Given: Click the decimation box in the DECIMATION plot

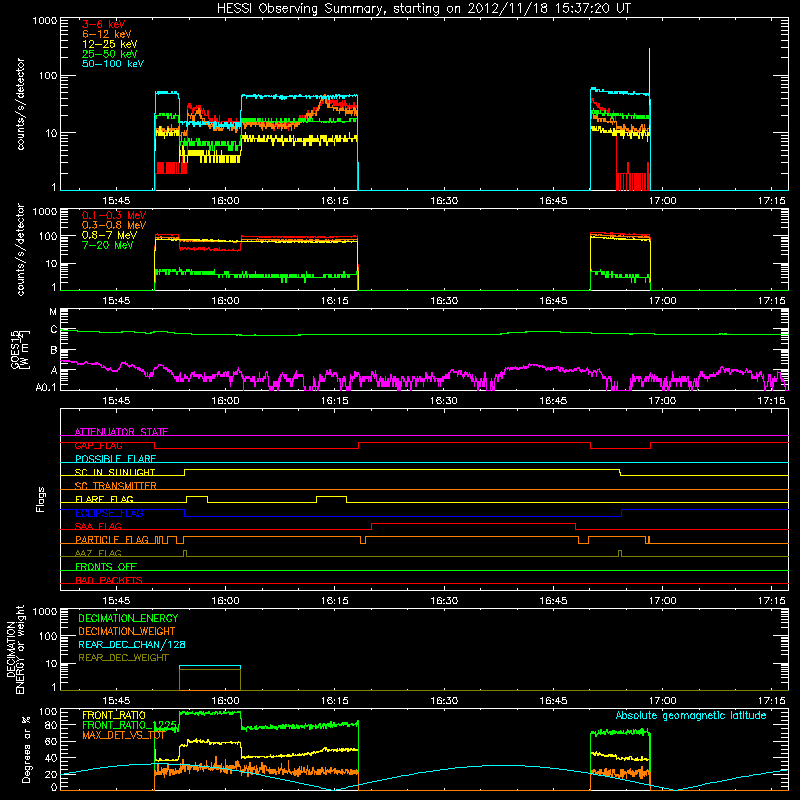Looking at the screenshot, I should click(210, 678).
